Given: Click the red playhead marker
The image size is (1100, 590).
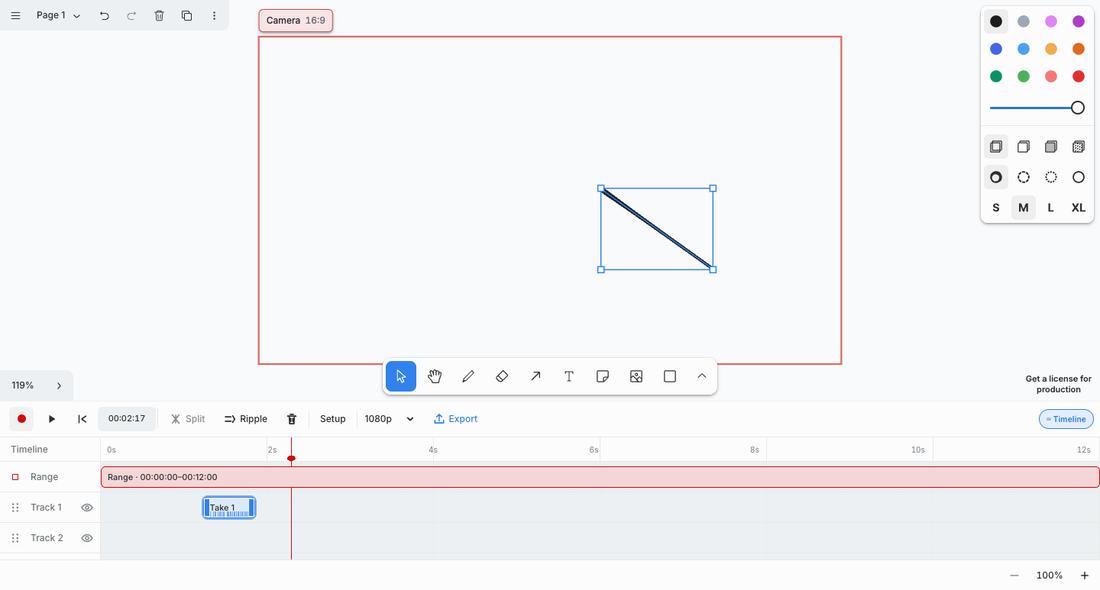Looking at the screenshot, I should (x=291, y=458).
